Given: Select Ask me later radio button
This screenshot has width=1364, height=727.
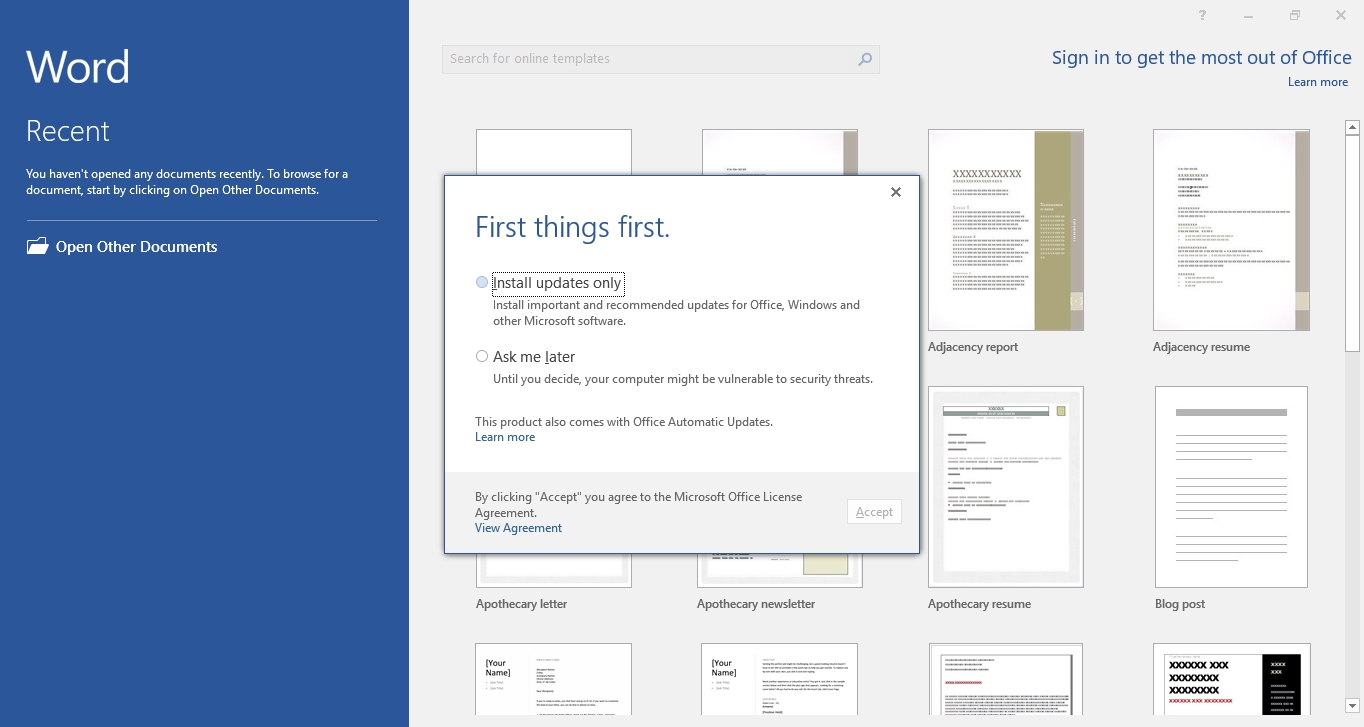Looking at the screenshot, I should [x=482, y=356].
